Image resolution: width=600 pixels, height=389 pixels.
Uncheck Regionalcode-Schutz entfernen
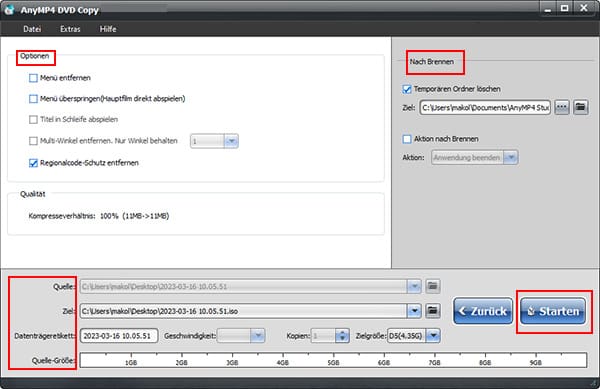coord(33,163)
